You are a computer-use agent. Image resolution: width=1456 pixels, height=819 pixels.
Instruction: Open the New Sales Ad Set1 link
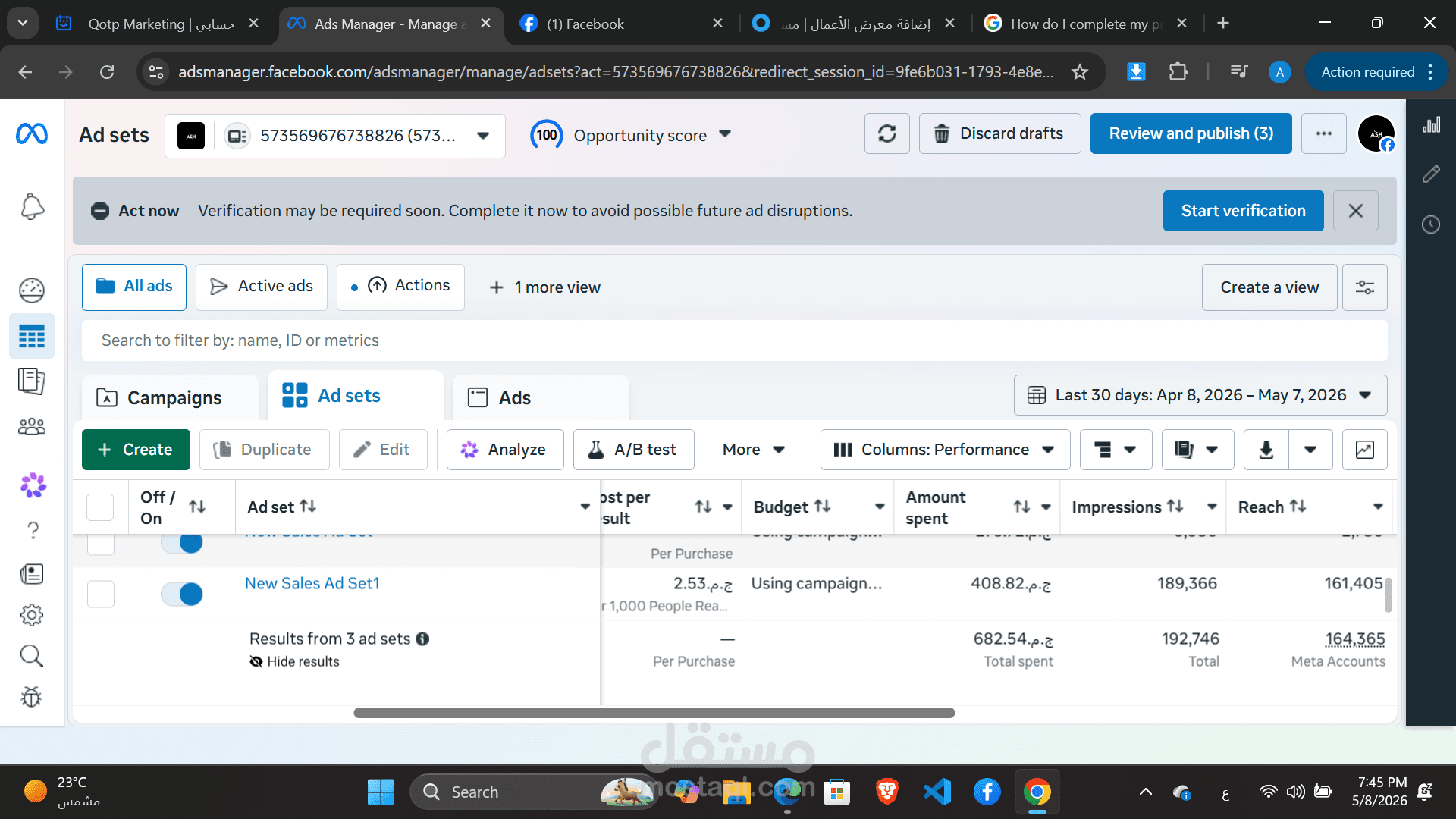point(312,584)
